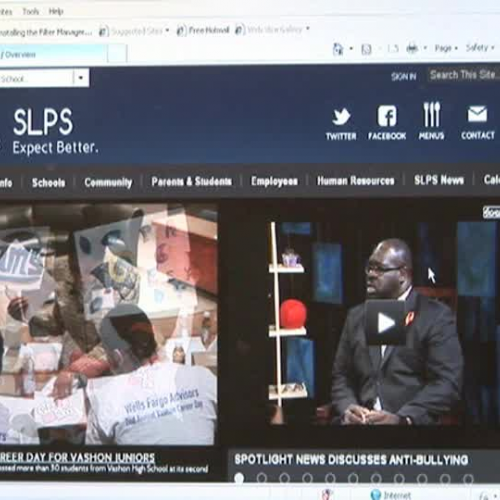Open the Installing the Filter Manager favorite
Screen dimensions: 500x500
(x=46, y=33)
